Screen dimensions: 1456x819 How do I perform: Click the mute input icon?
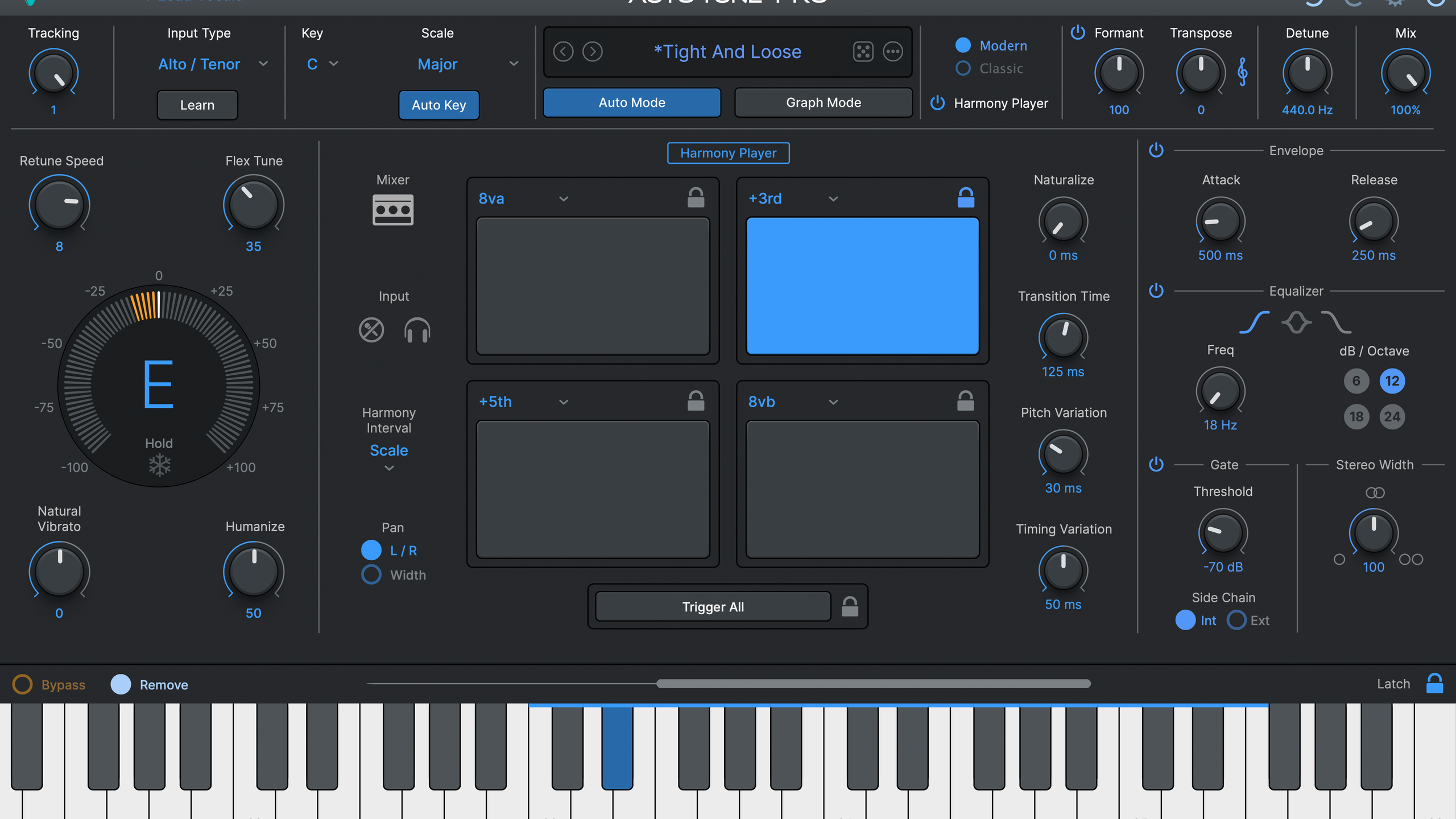371,330
